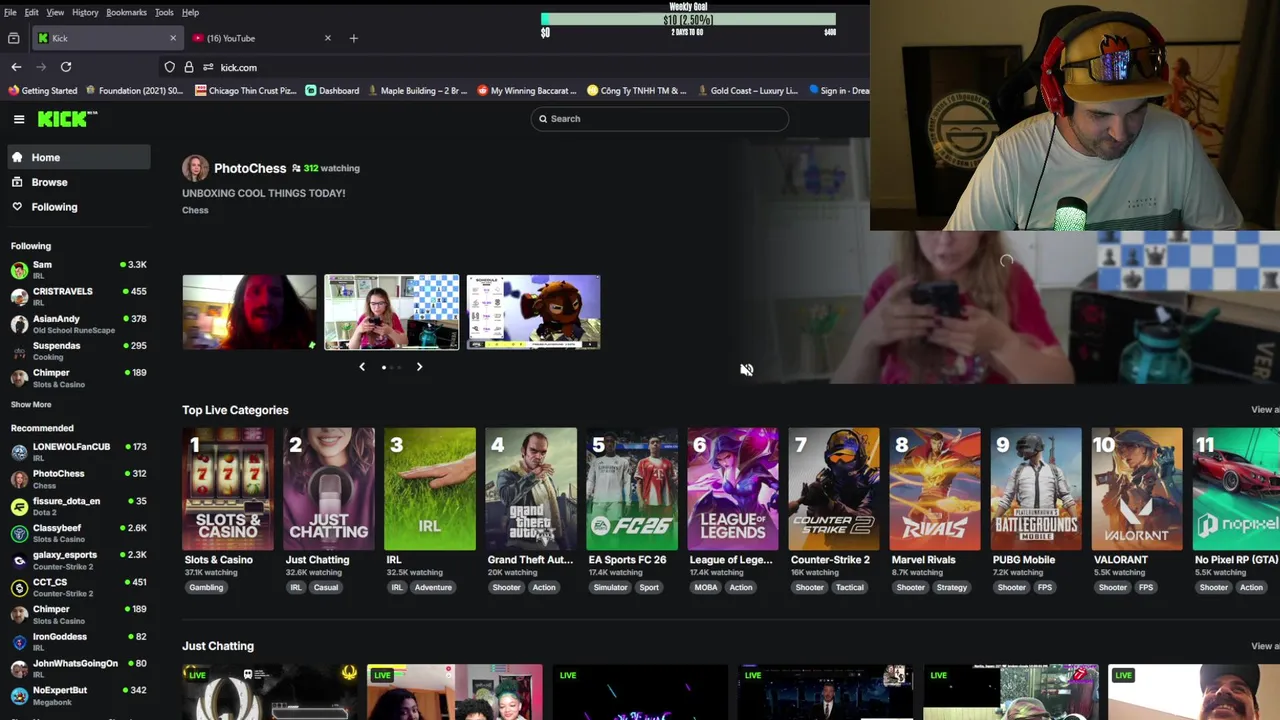
Task: Open the Kick hamburger sidebar menu
Action: 19,119
